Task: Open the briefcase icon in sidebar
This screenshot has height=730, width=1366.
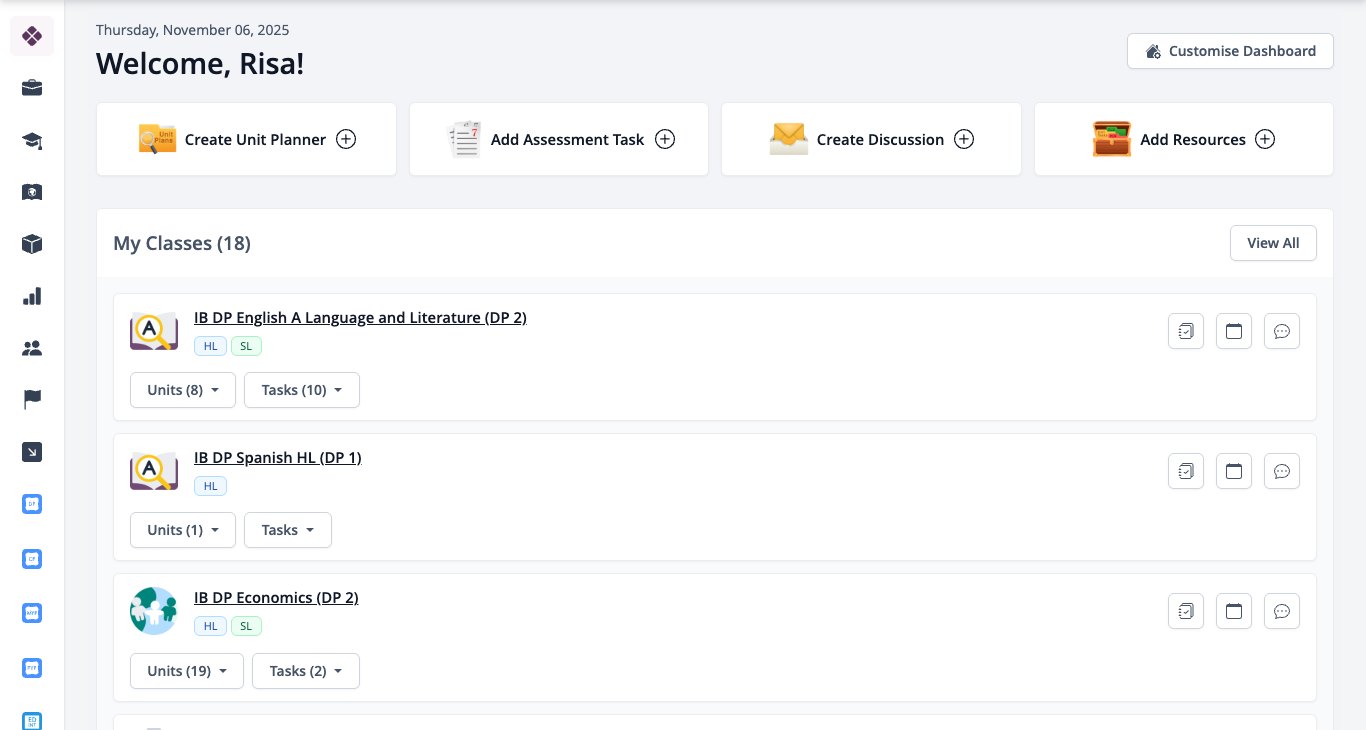Action: click(x=32, y=88)
